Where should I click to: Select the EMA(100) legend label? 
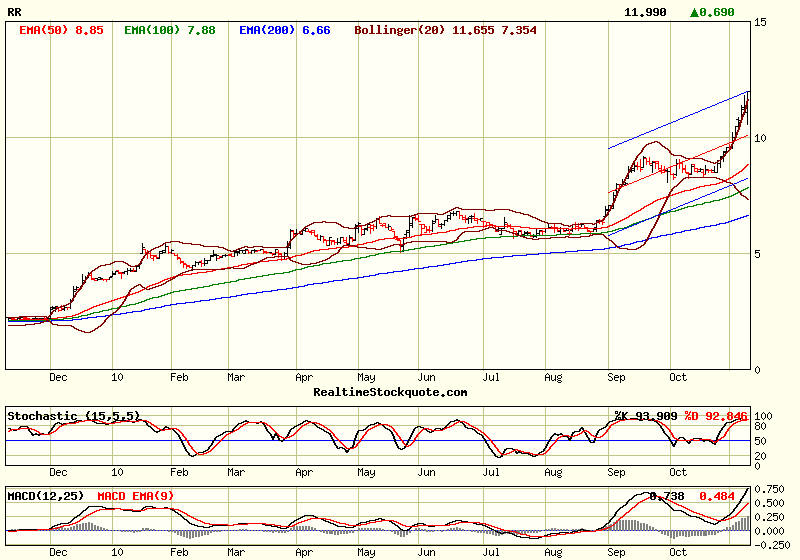coord(168,30)
